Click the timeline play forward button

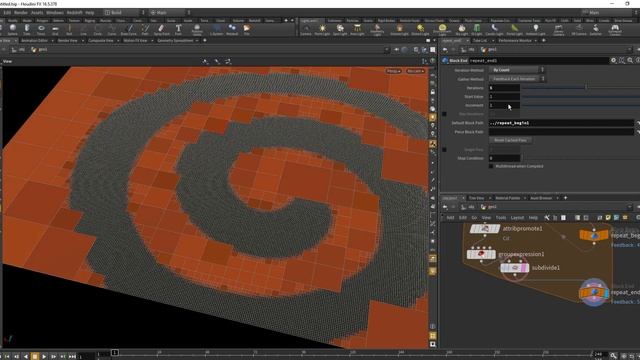44,356
